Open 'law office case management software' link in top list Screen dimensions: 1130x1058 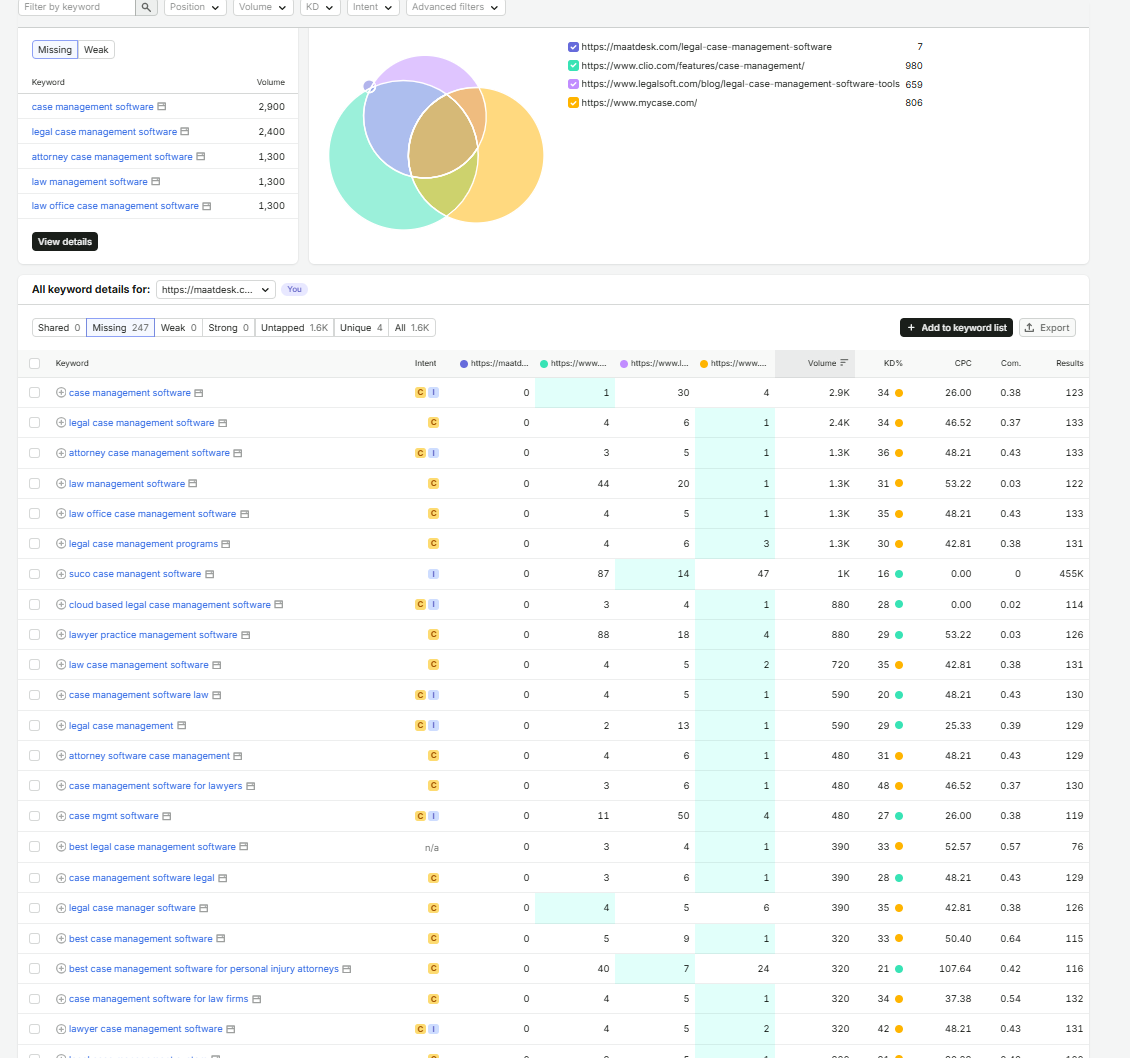click(x=115, y=206)
